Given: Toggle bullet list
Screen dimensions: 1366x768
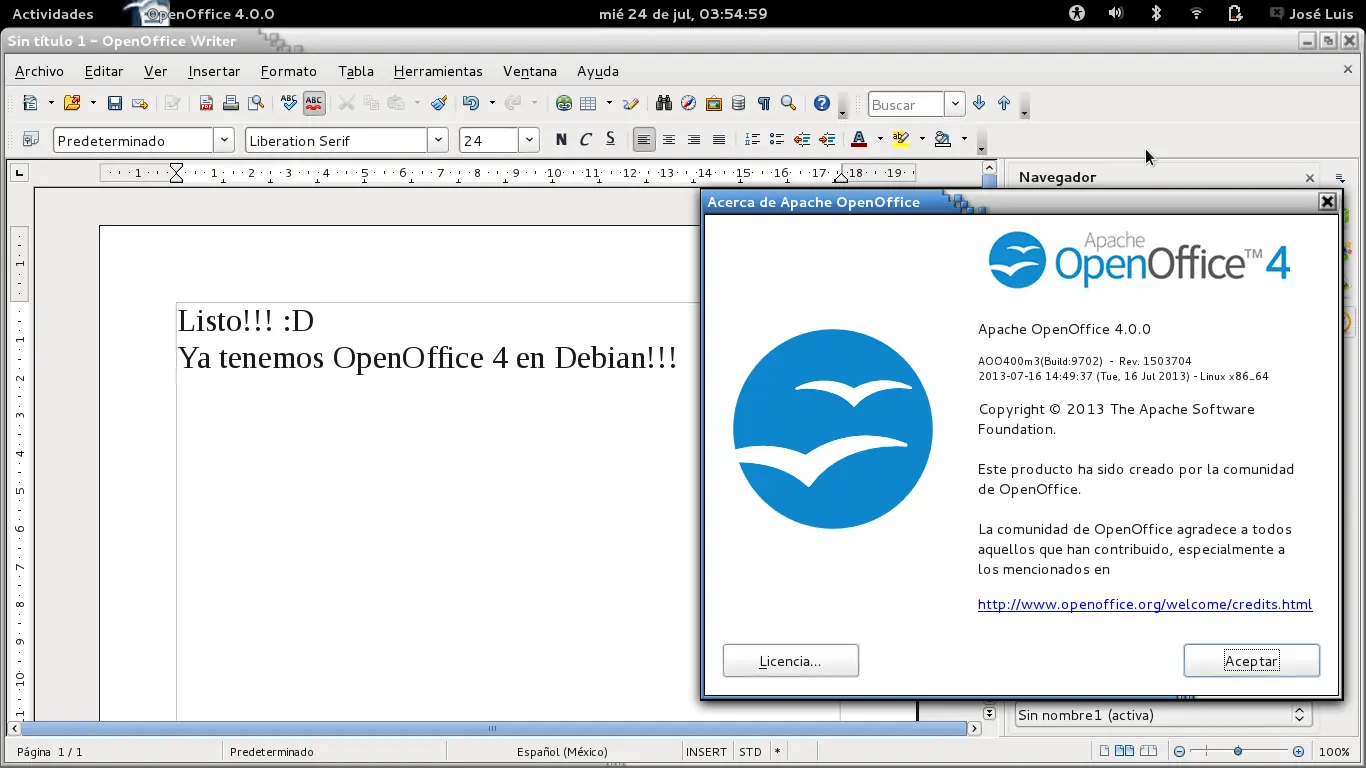Looking at the screenshot, I should click(778, 140).
